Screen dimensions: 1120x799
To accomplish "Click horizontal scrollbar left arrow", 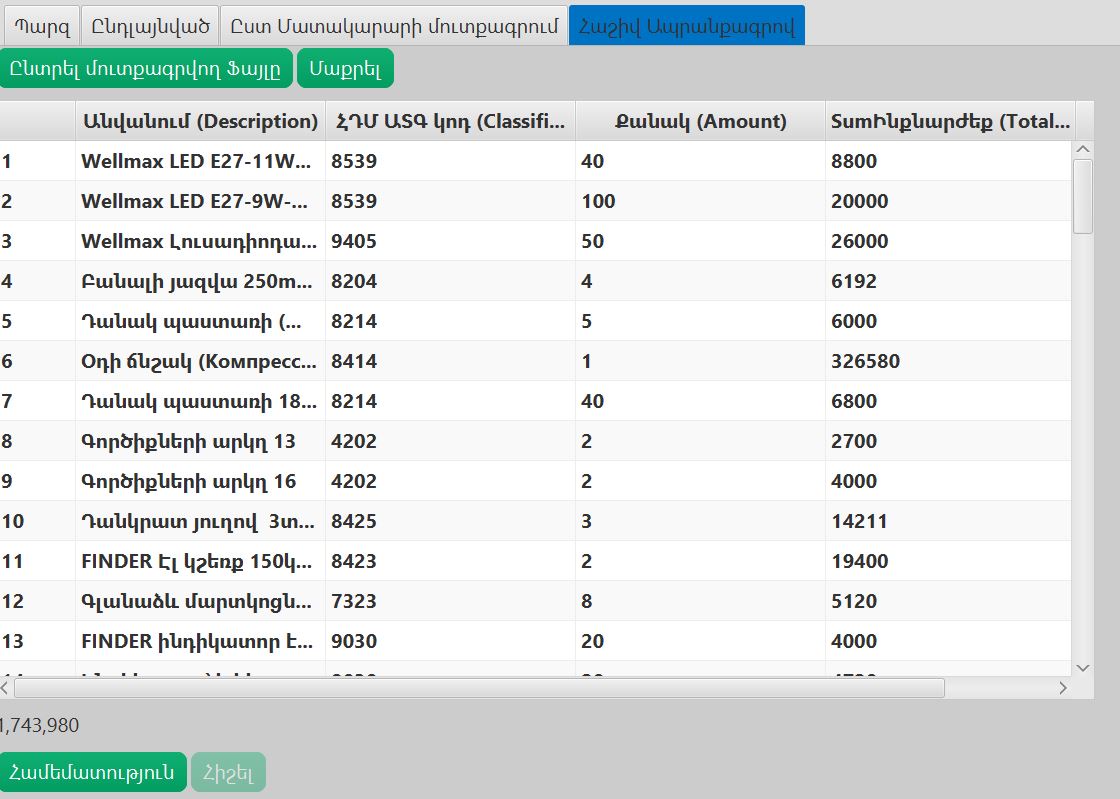I will [x=5, y=688].
